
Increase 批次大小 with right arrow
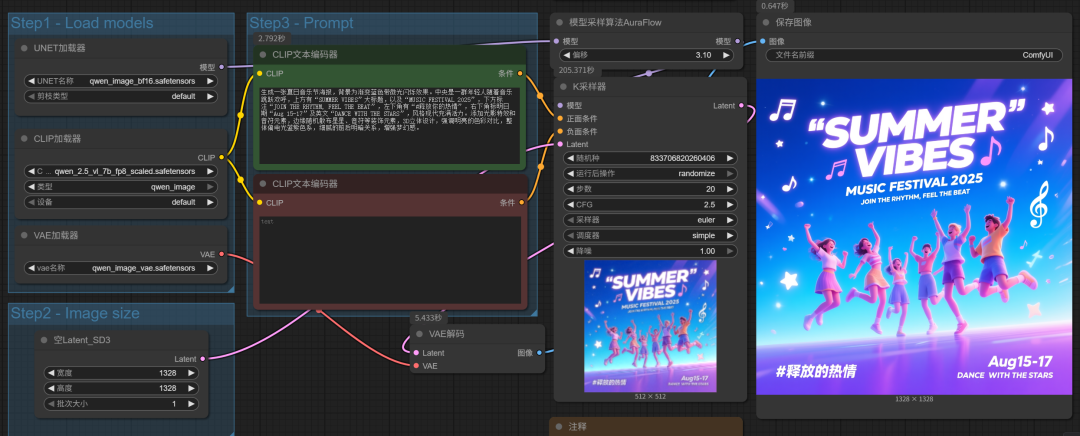(191, 404)
